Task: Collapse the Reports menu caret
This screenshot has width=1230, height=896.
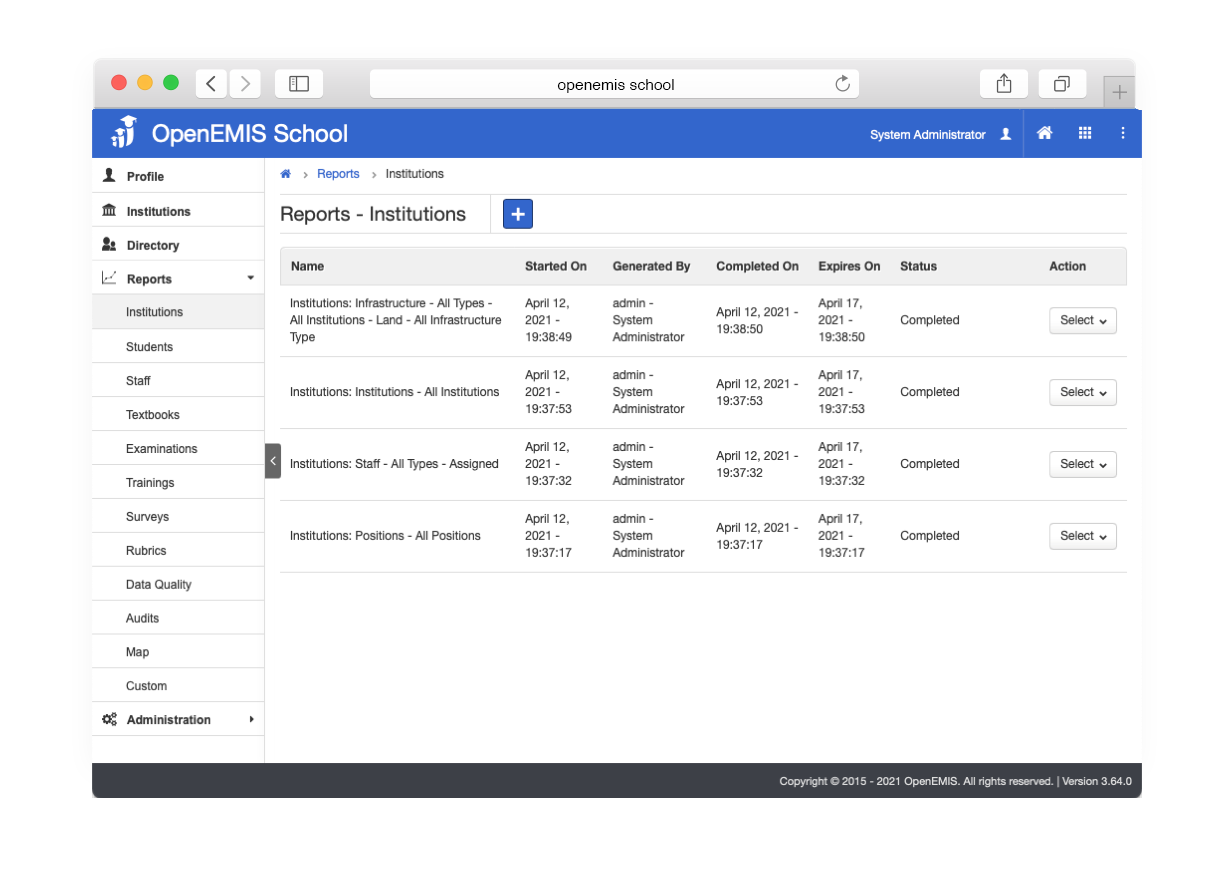Action: tap(250, 278)
